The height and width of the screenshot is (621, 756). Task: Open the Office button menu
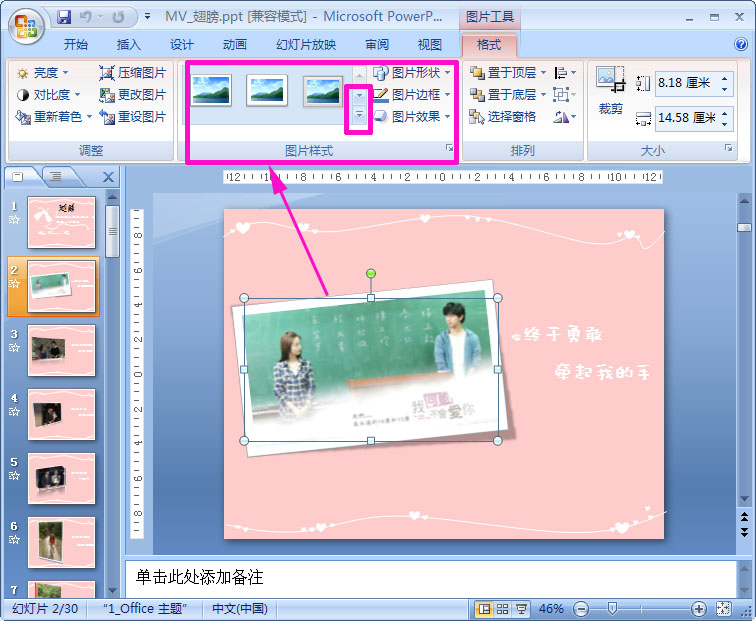pos(26,26)
